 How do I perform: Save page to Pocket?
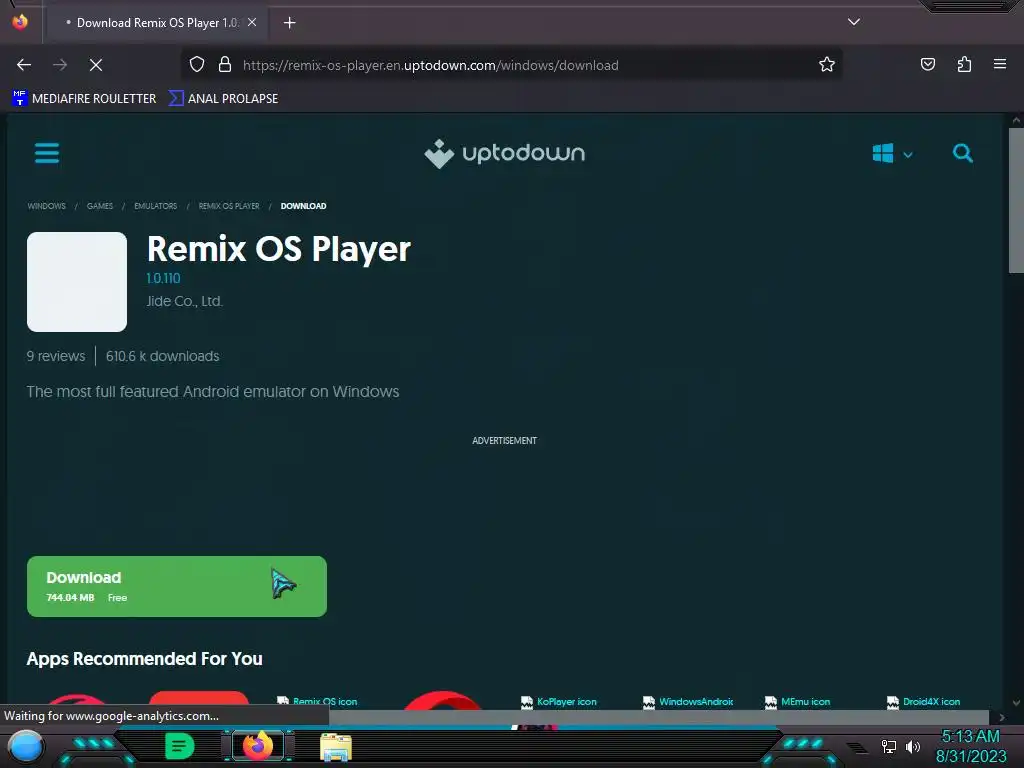point(927,64)
